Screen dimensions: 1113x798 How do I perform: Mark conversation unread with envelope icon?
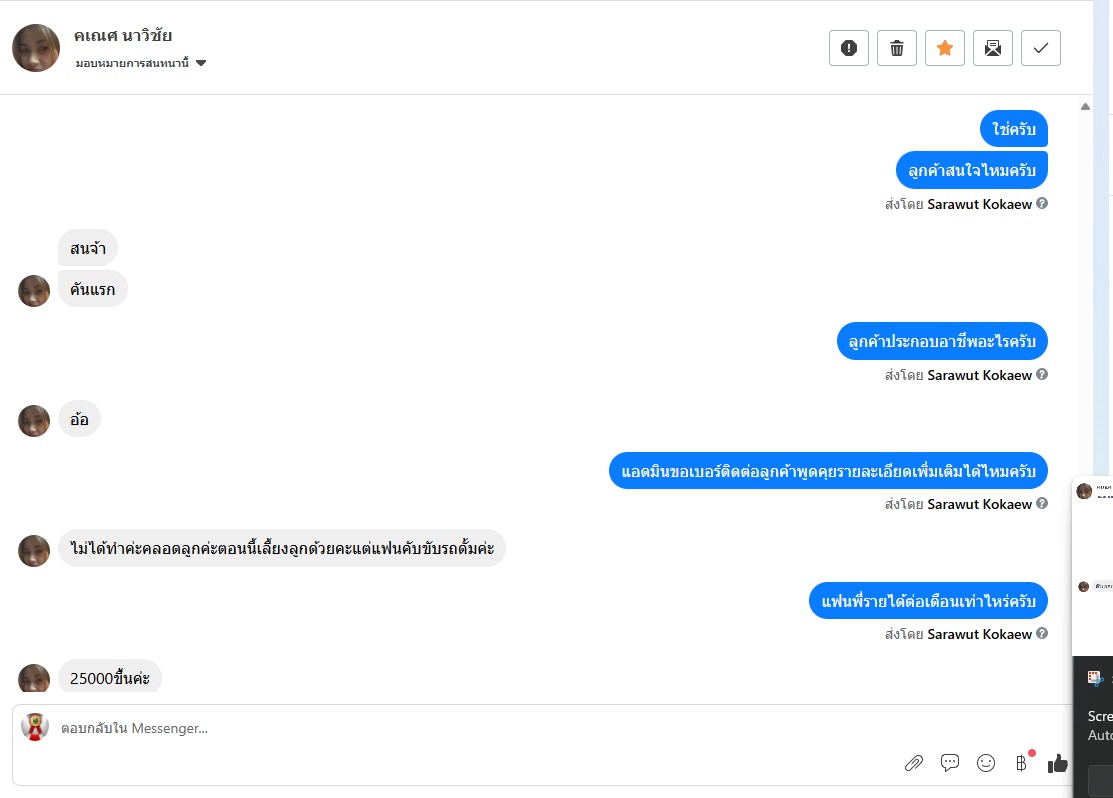(993, 48)
